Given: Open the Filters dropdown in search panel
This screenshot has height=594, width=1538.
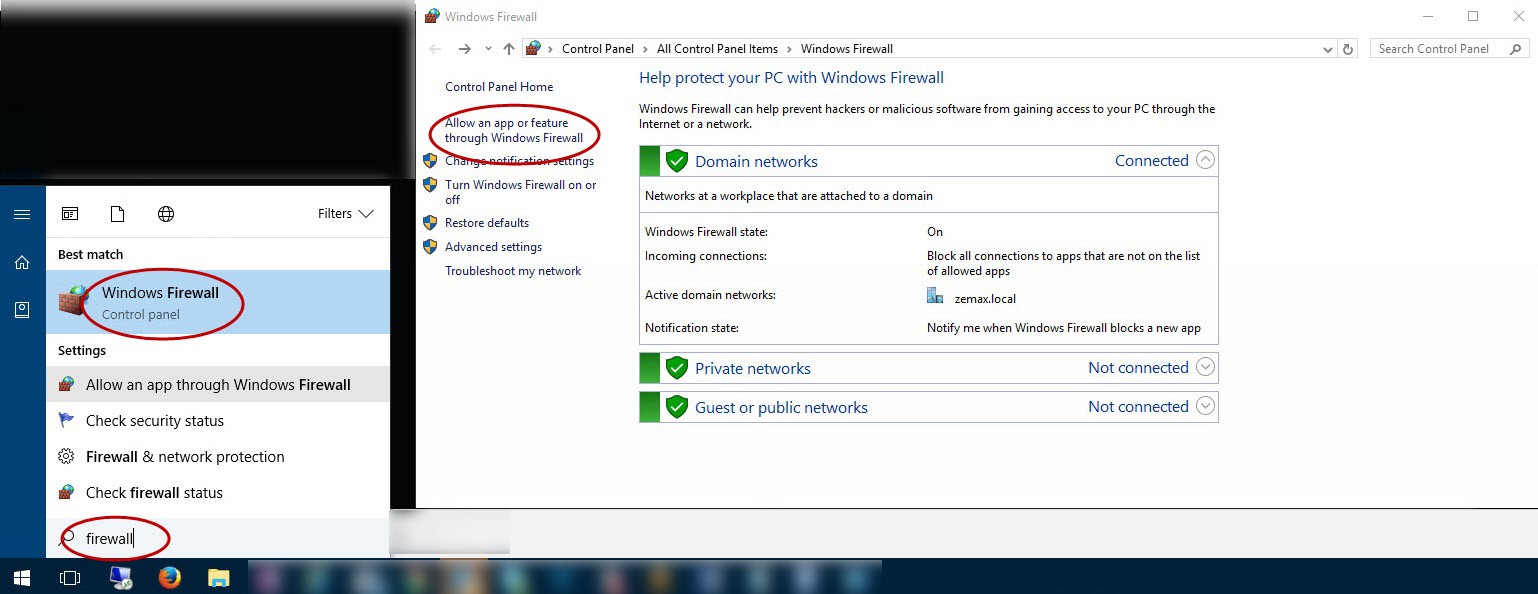Looking at the screenshot, I should (345, 214).
